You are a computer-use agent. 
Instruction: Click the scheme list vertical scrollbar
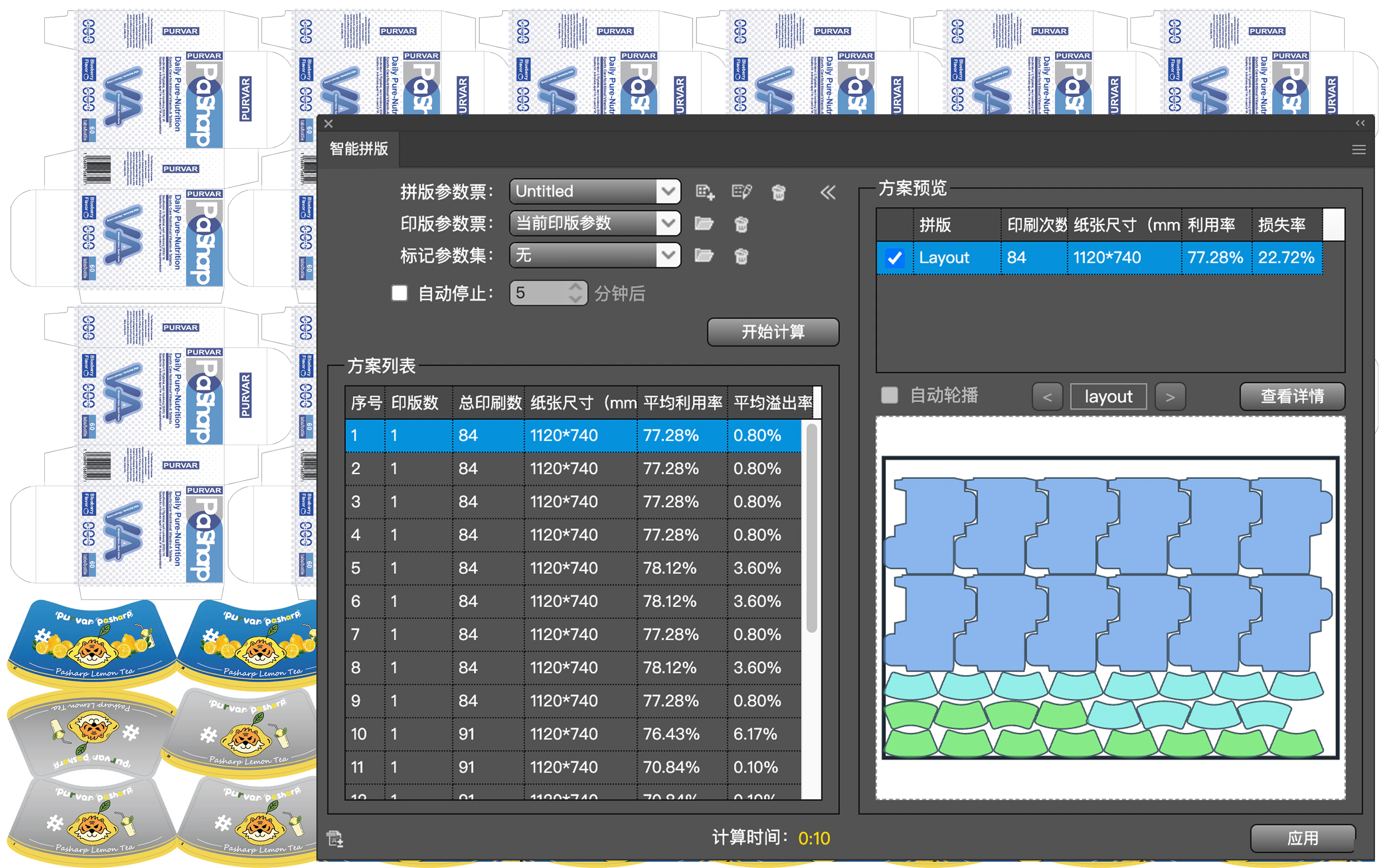811,528
